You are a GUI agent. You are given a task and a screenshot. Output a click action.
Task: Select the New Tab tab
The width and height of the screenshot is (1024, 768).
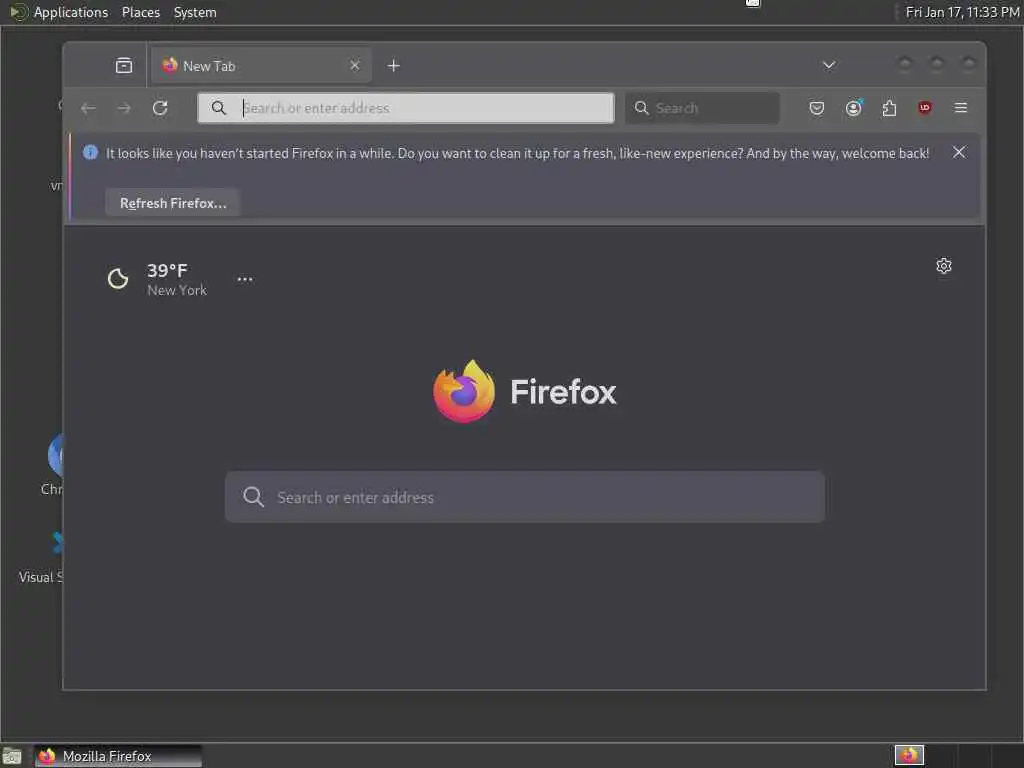pyautogui.click(x=261, y=65)
